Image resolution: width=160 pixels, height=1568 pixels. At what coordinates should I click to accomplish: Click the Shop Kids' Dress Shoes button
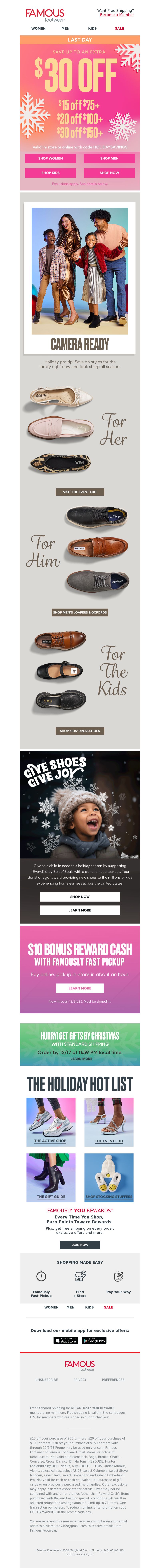(80, 731)
